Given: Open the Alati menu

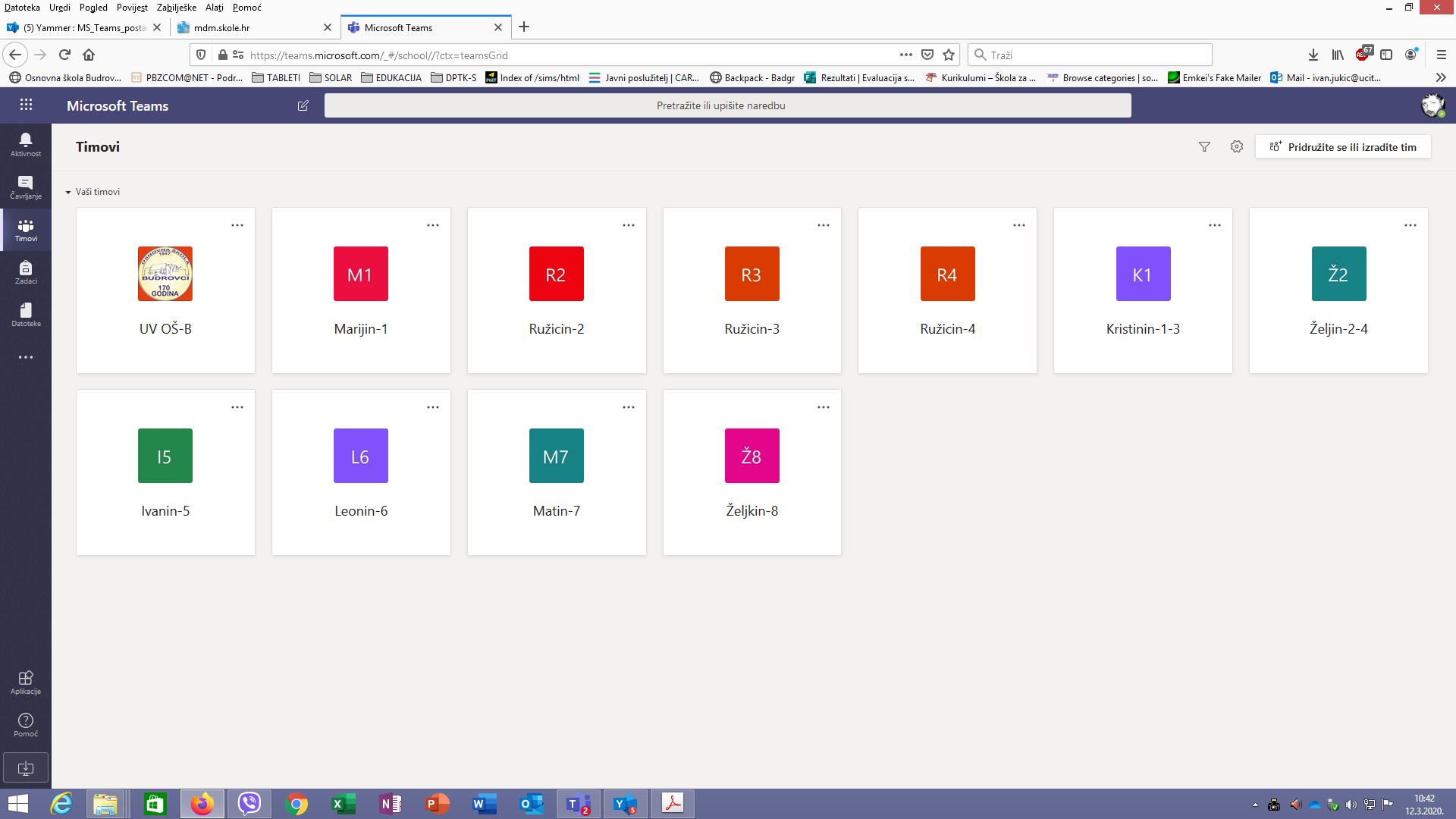Looking at the screenshot, I should coord(215,8).
